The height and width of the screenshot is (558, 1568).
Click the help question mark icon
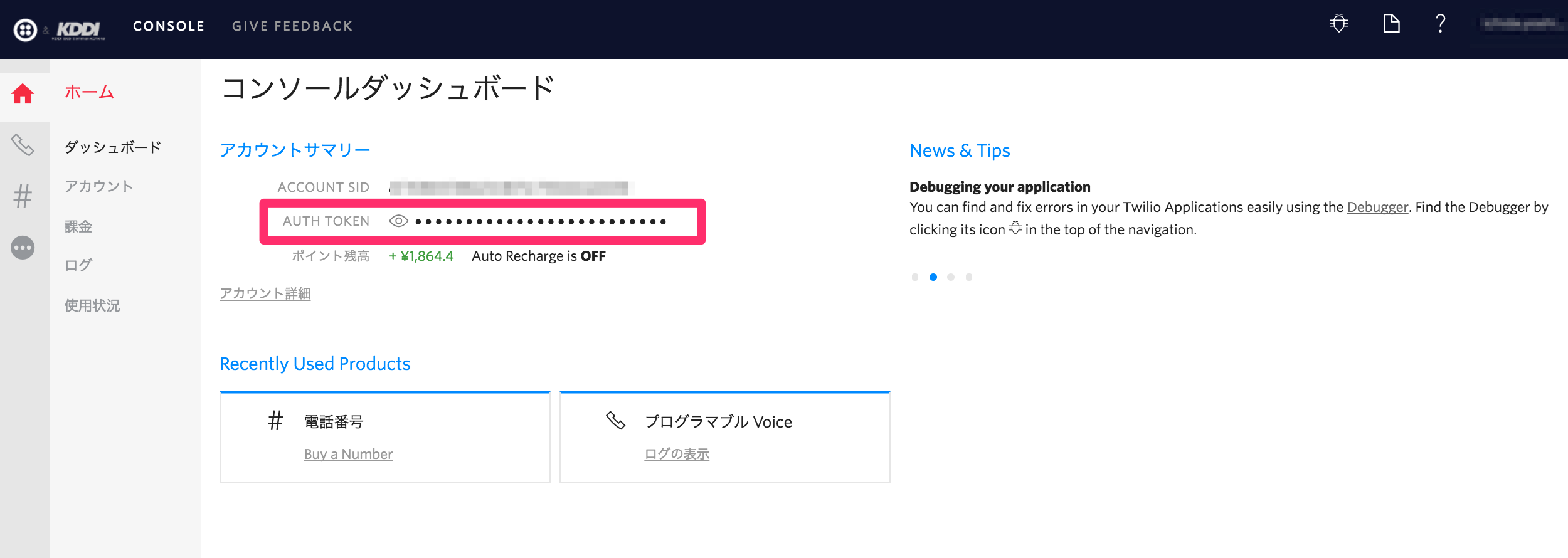click(1441, 24)
